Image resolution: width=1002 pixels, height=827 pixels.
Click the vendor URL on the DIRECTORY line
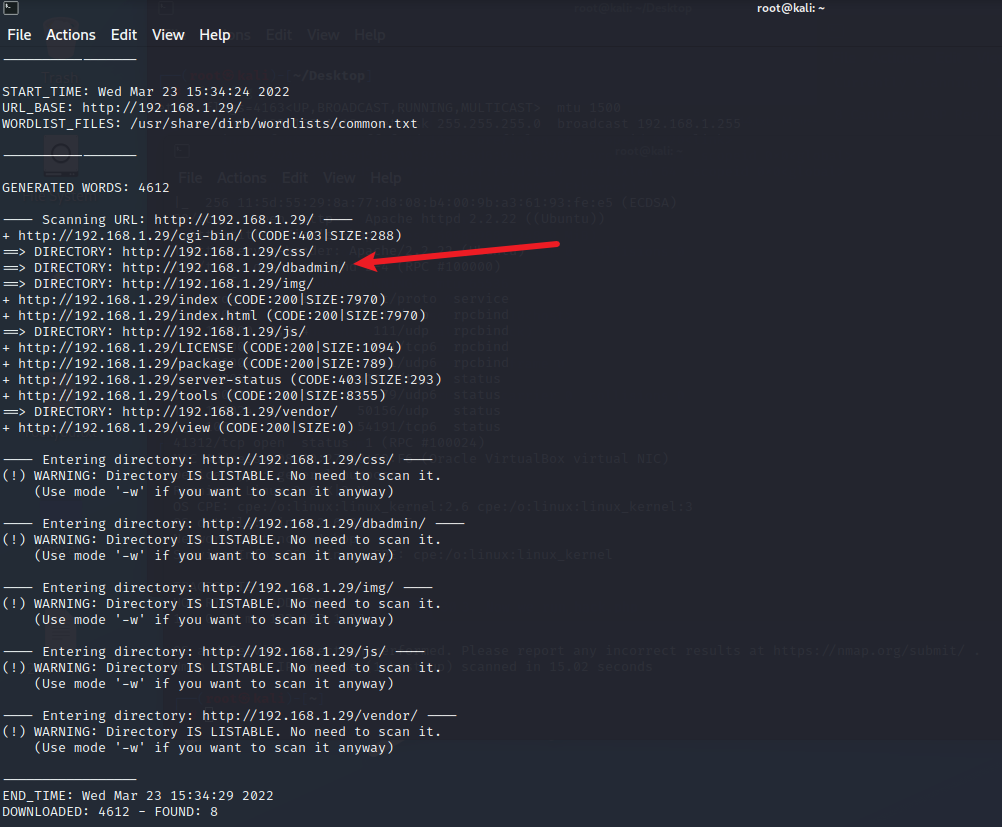coord(230,412)
